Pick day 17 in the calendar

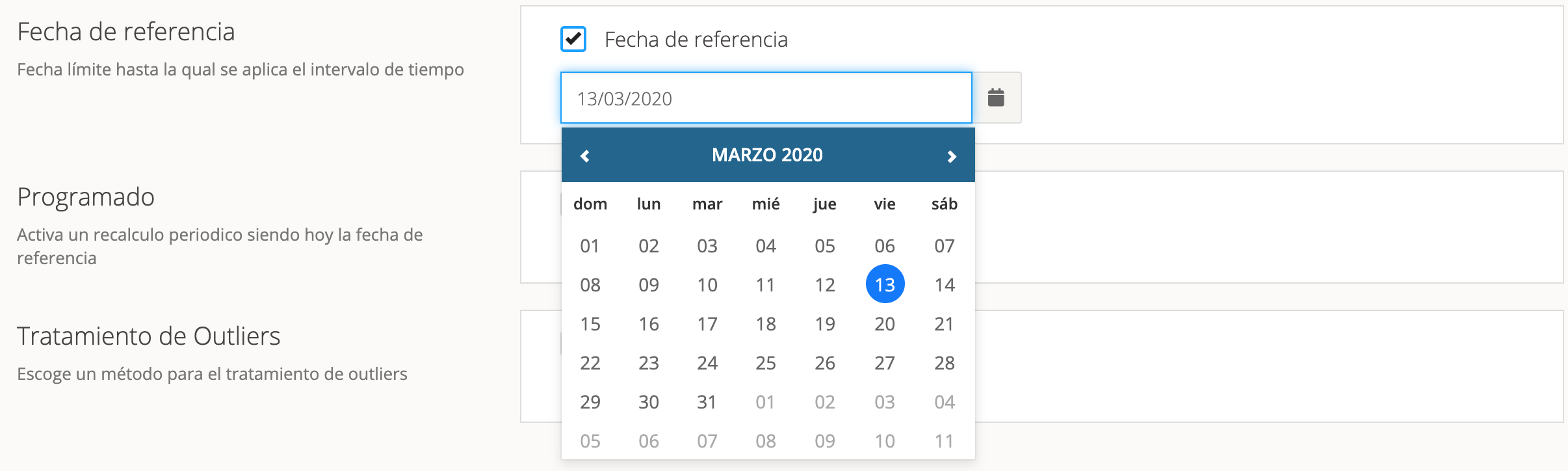707,324
